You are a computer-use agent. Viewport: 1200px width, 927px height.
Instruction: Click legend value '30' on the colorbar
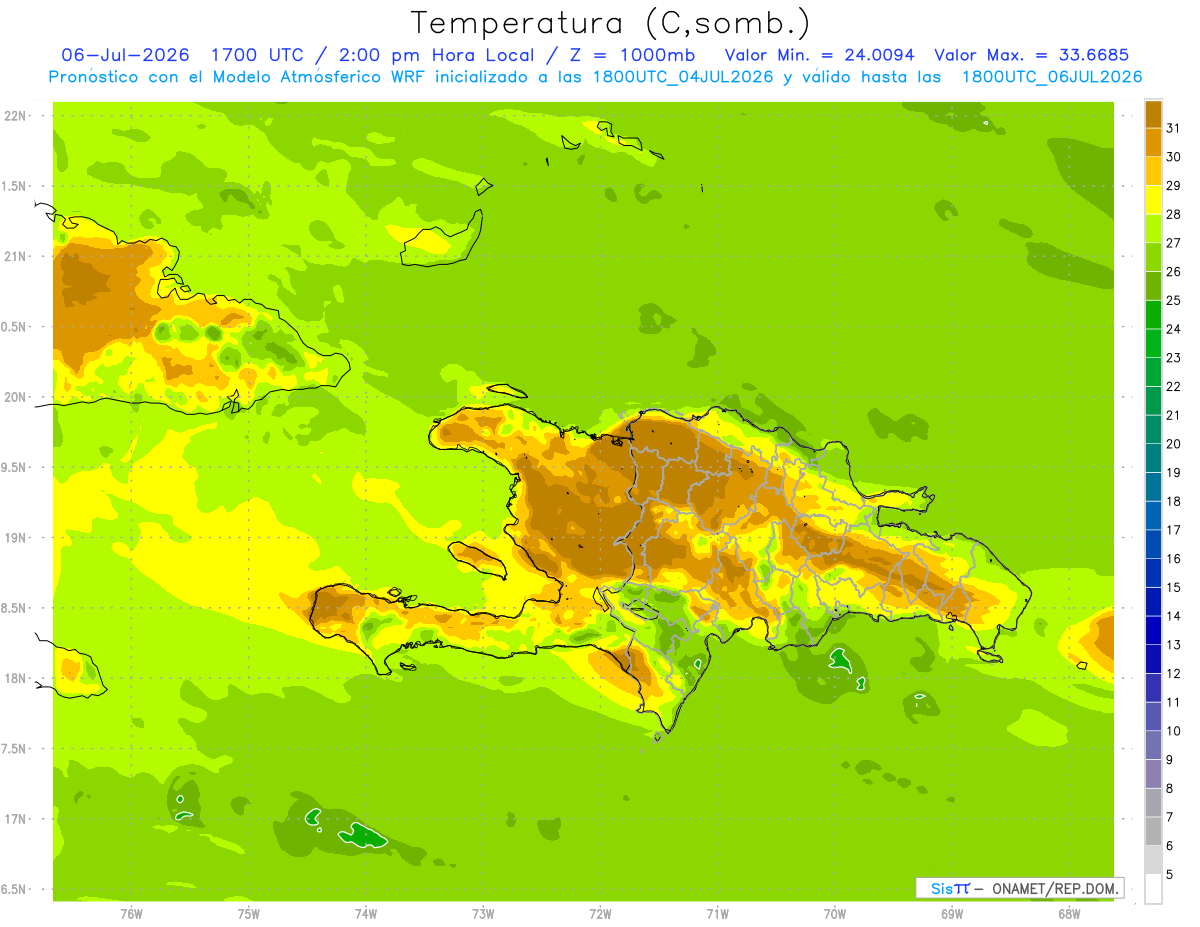click(x=1174, y=157)
